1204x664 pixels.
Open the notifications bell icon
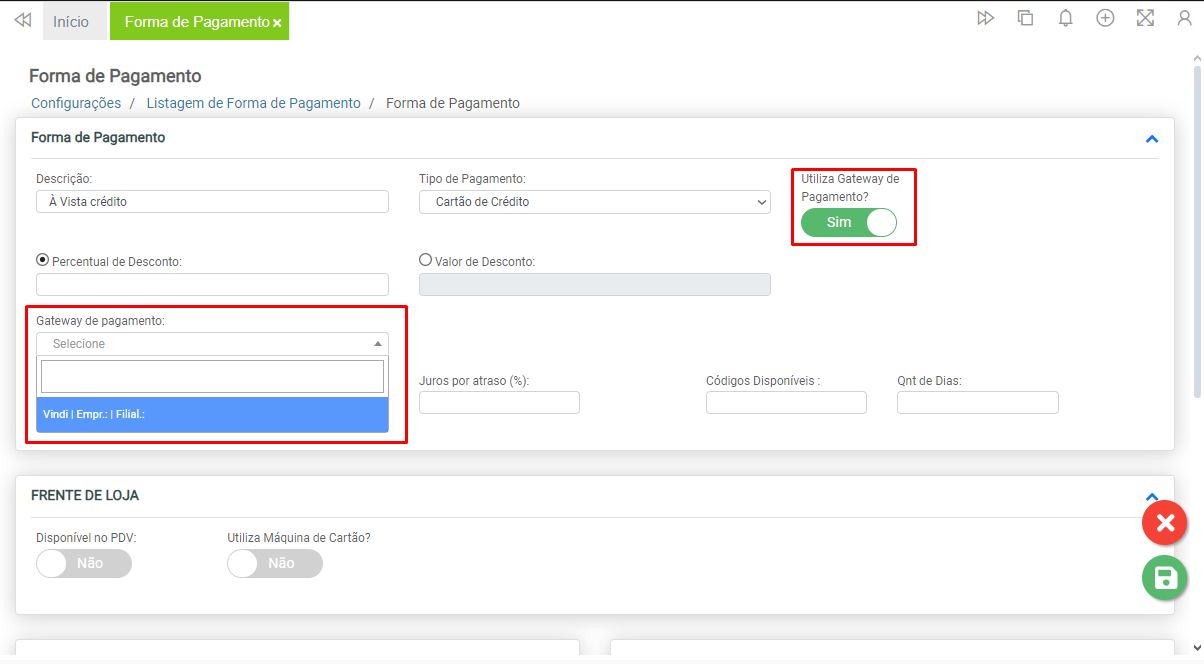coord(1065,18)
